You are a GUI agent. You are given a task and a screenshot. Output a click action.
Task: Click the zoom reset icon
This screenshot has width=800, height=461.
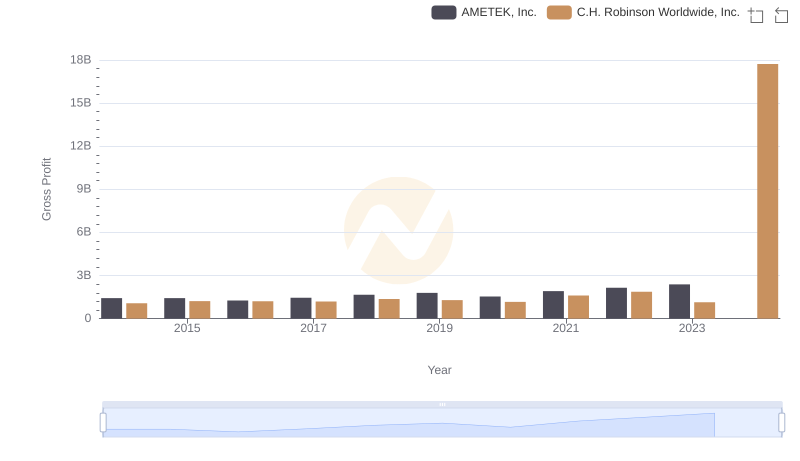tap(781, 15)
